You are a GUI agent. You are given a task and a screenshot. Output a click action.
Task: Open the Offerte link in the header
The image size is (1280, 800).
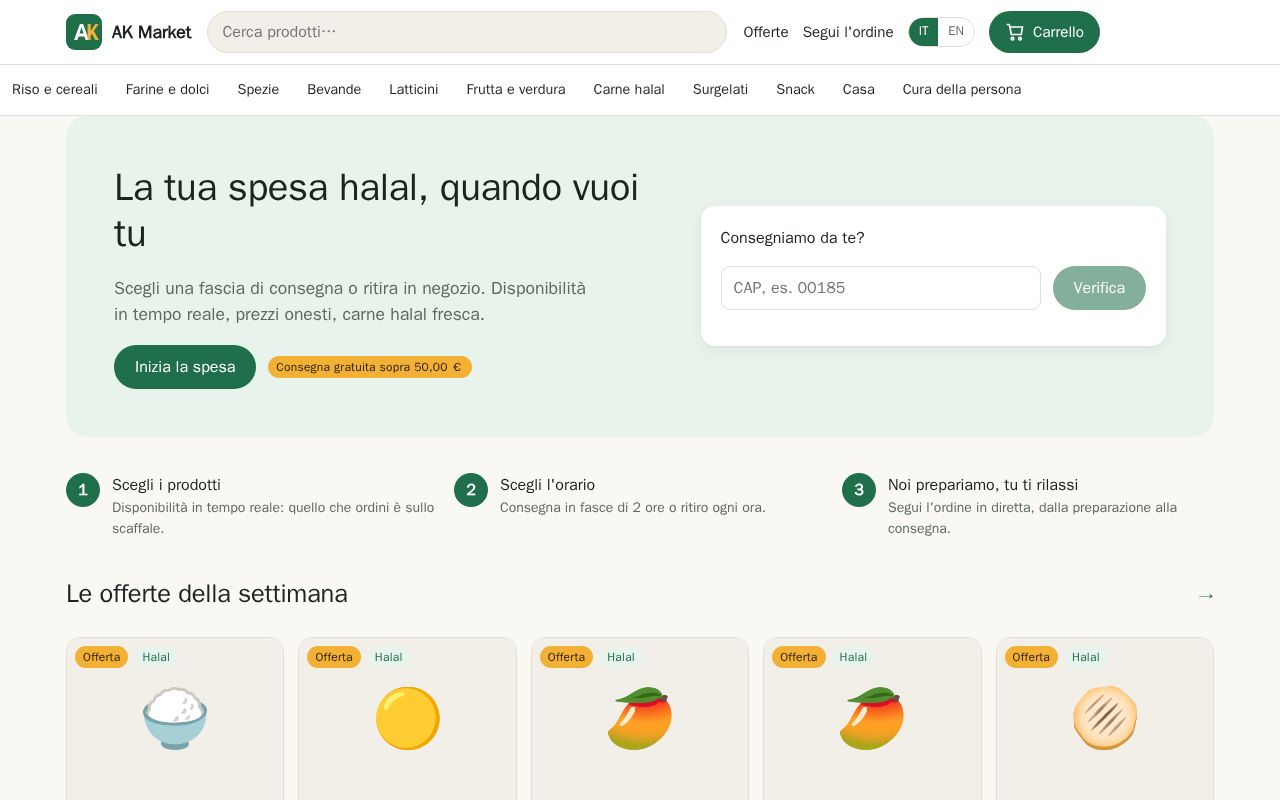pyautogui.click(x=766, y=32)
